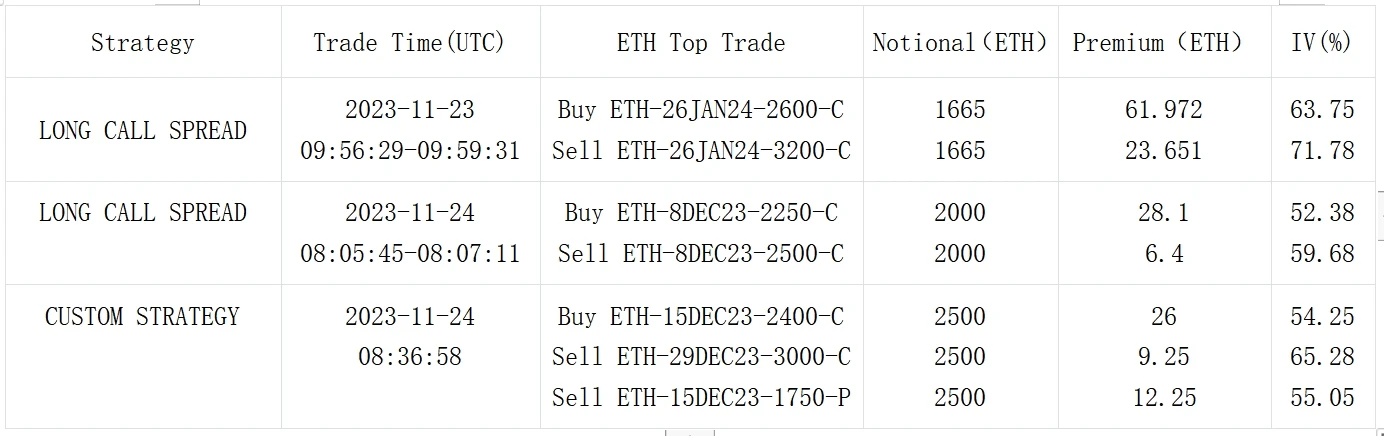Click the CUSTOM STRATEGY cell

[x=142, y=317]
